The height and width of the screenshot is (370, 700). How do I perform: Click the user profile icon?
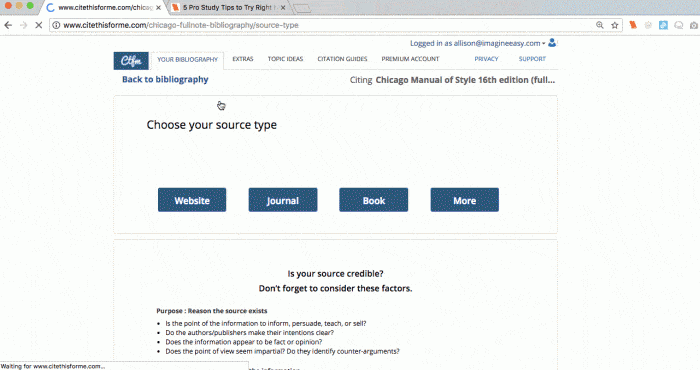[552, 43]
